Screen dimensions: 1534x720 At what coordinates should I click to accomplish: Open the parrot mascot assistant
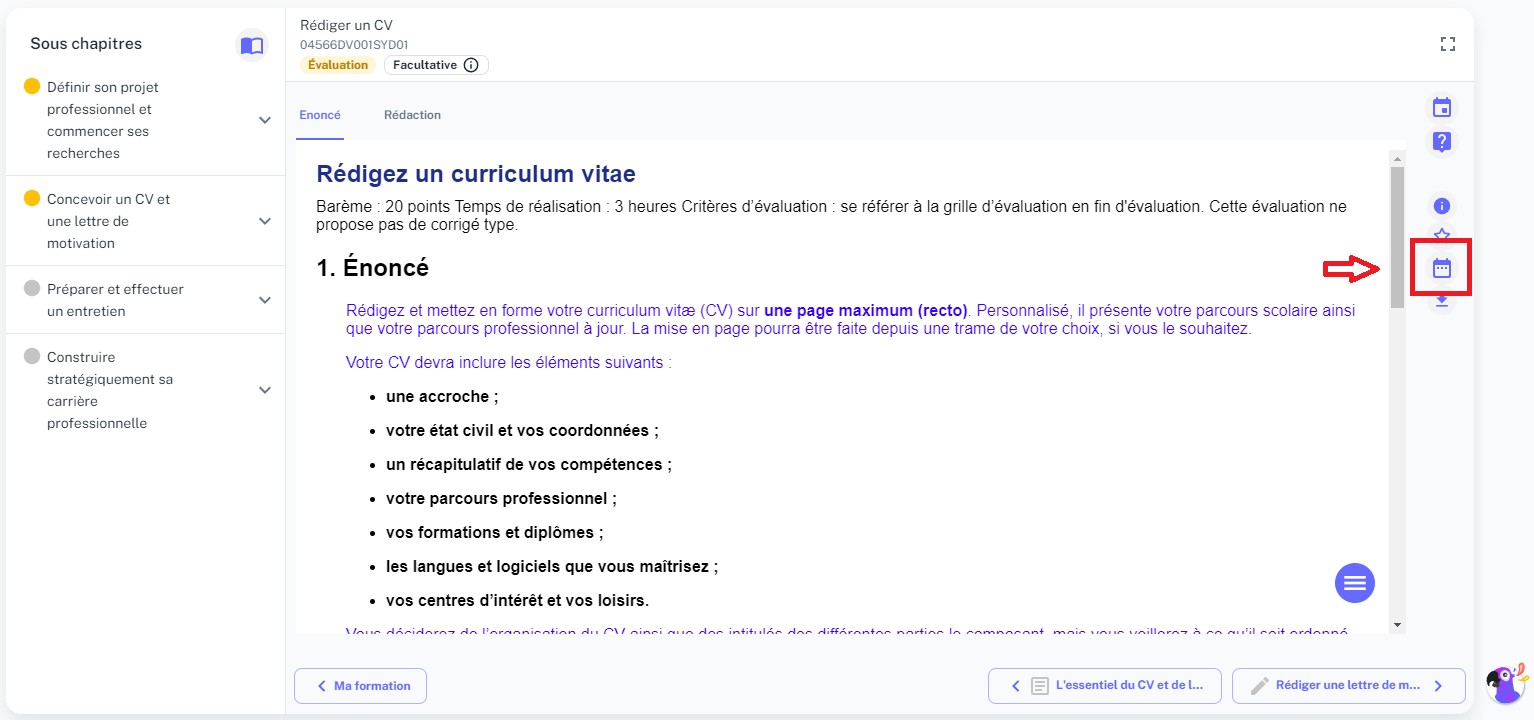tap(1505, 684)
